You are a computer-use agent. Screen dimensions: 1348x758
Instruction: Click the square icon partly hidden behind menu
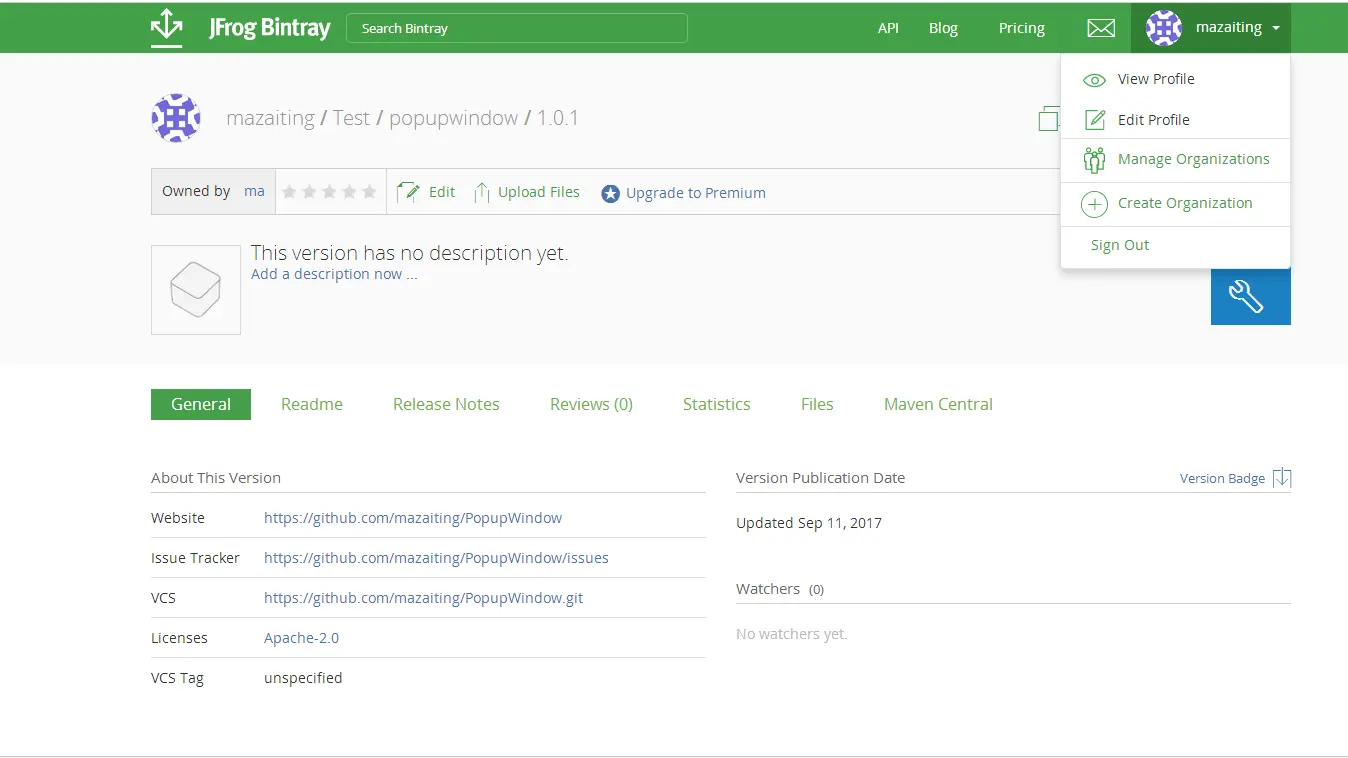[x=1049, y=119]
